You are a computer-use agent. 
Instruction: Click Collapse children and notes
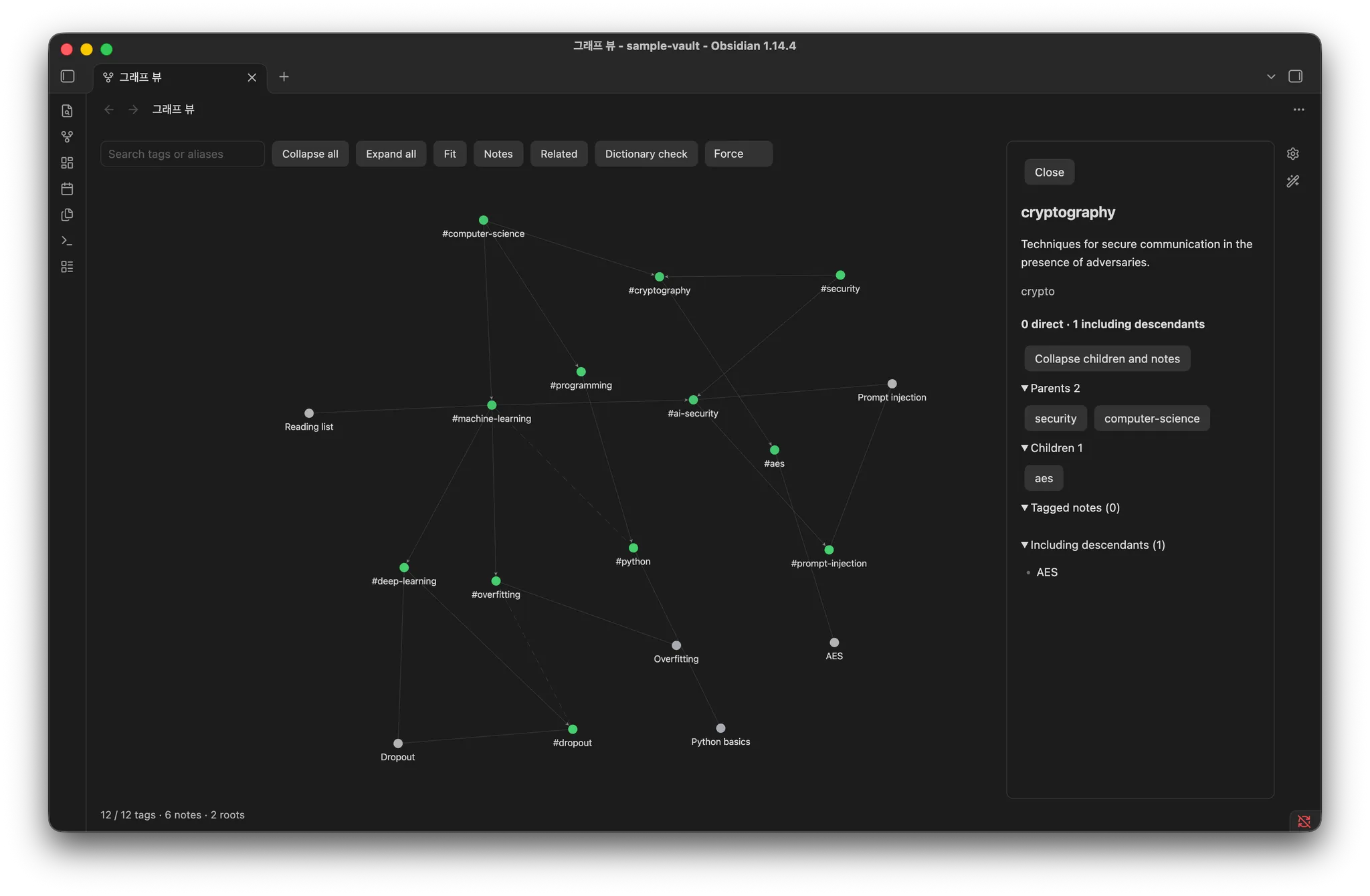point(1107,358)
